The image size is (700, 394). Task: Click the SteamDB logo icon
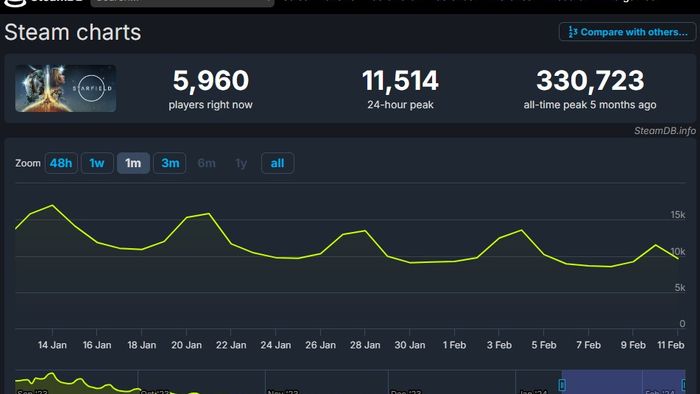[15, 2]
